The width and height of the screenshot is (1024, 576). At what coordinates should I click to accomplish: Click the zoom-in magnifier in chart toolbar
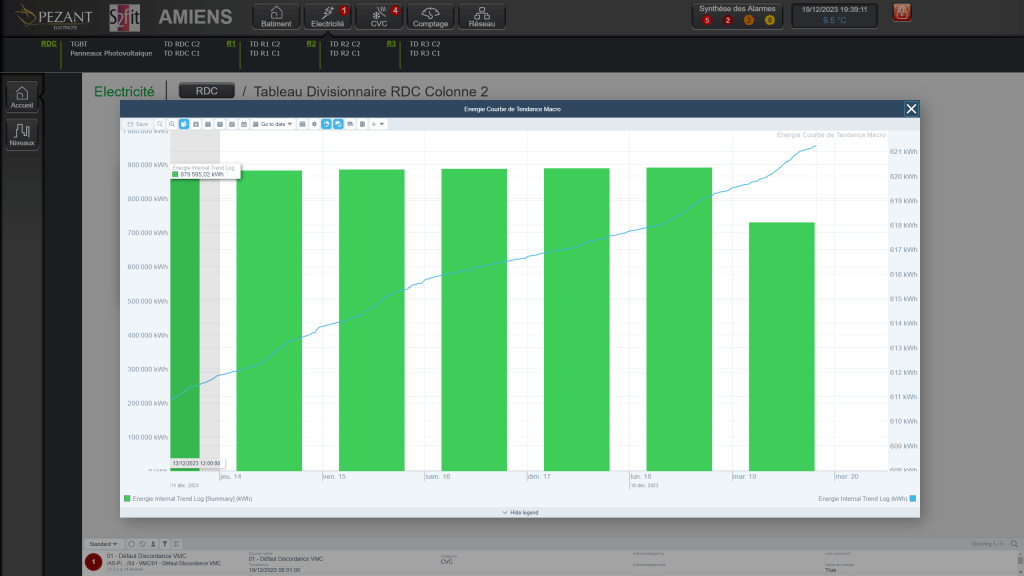pos(172,124)
